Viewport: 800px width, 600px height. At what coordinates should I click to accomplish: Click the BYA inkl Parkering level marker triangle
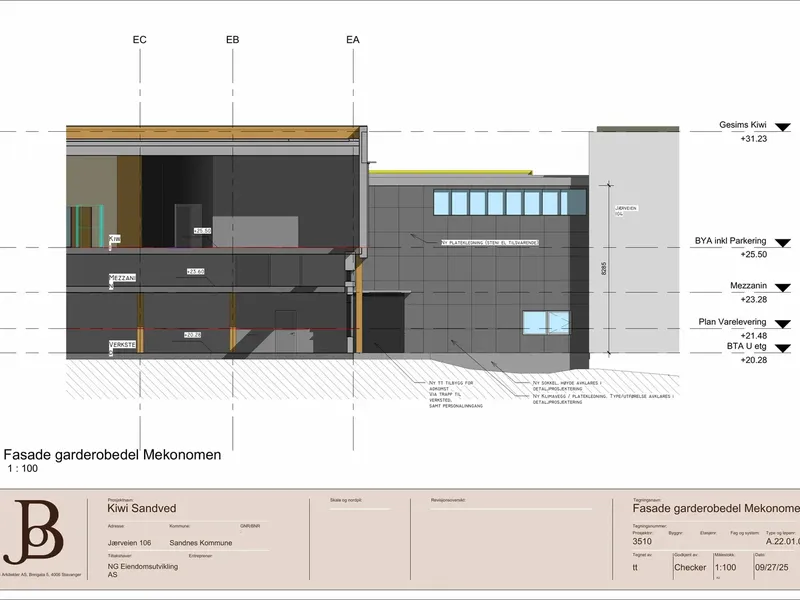(x=782, y=243)
